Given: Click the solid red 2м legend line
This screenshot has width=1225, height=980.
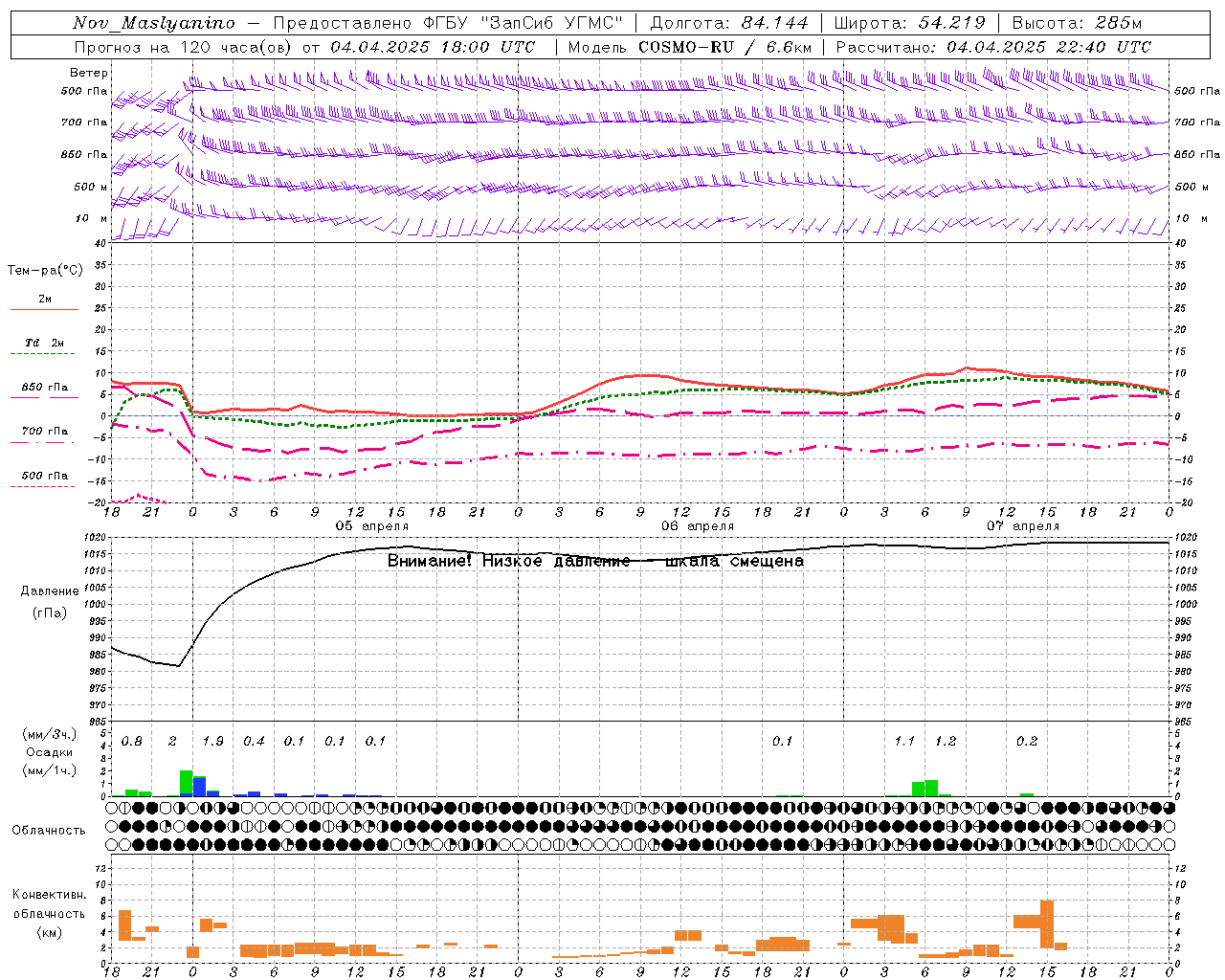Looking at the screenshot, I should click(x=44, y=309).
